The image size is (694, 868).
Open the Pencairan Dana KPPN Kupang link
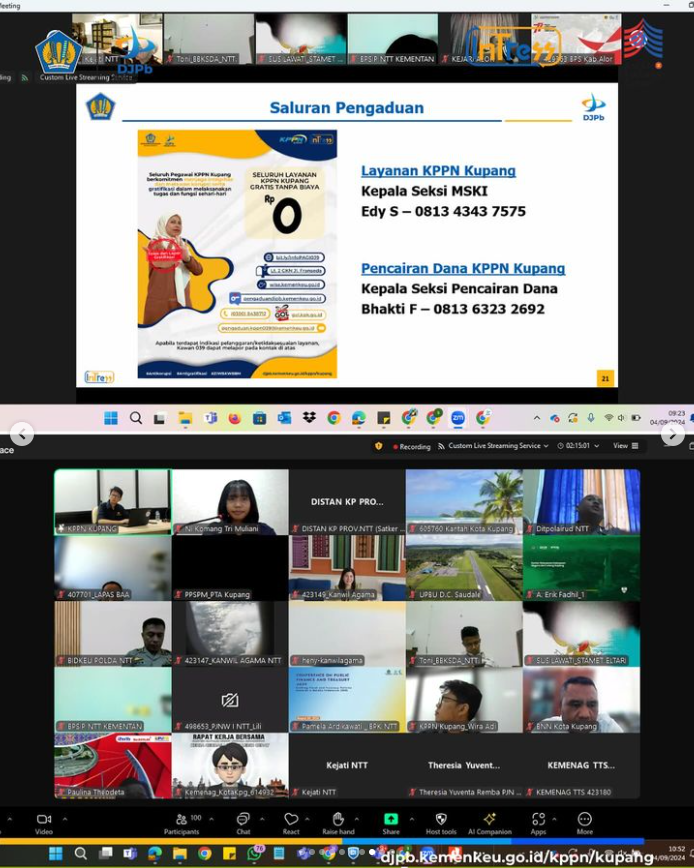pos(463,268)
